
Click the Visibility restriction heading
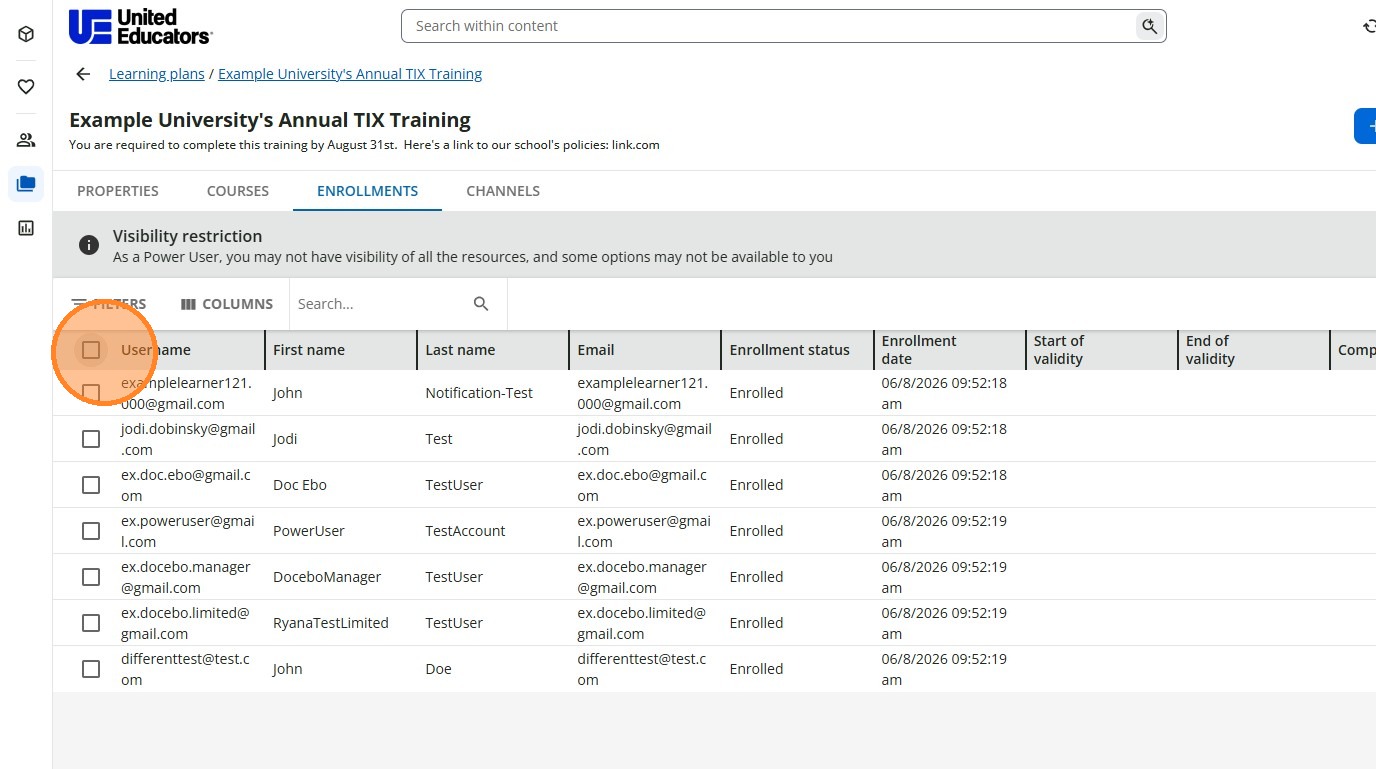(x=187, y=236)
